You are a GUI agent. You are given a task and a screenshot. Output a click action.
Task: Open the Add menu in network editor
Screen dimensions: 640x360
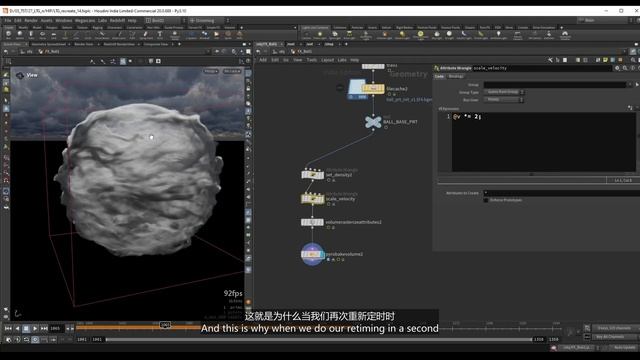[x=263, y=60]
